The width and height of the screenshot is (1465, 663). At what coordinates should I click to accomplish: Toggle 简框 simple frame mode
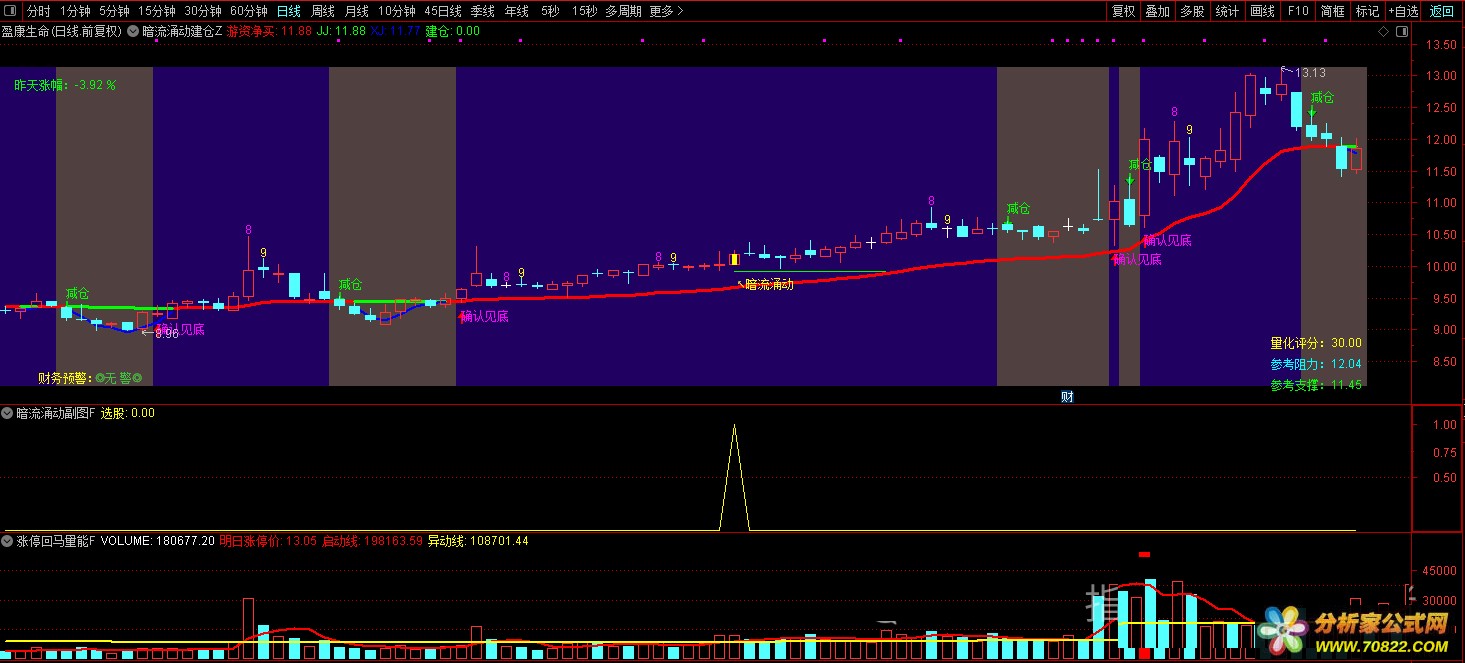[1332, 11]
